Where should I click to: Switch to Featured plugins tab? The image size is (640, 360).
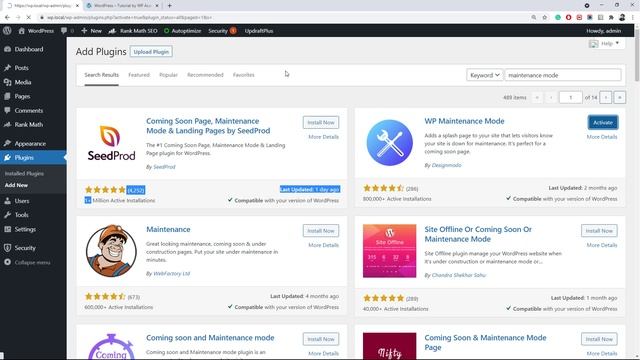tap(139, 75)
